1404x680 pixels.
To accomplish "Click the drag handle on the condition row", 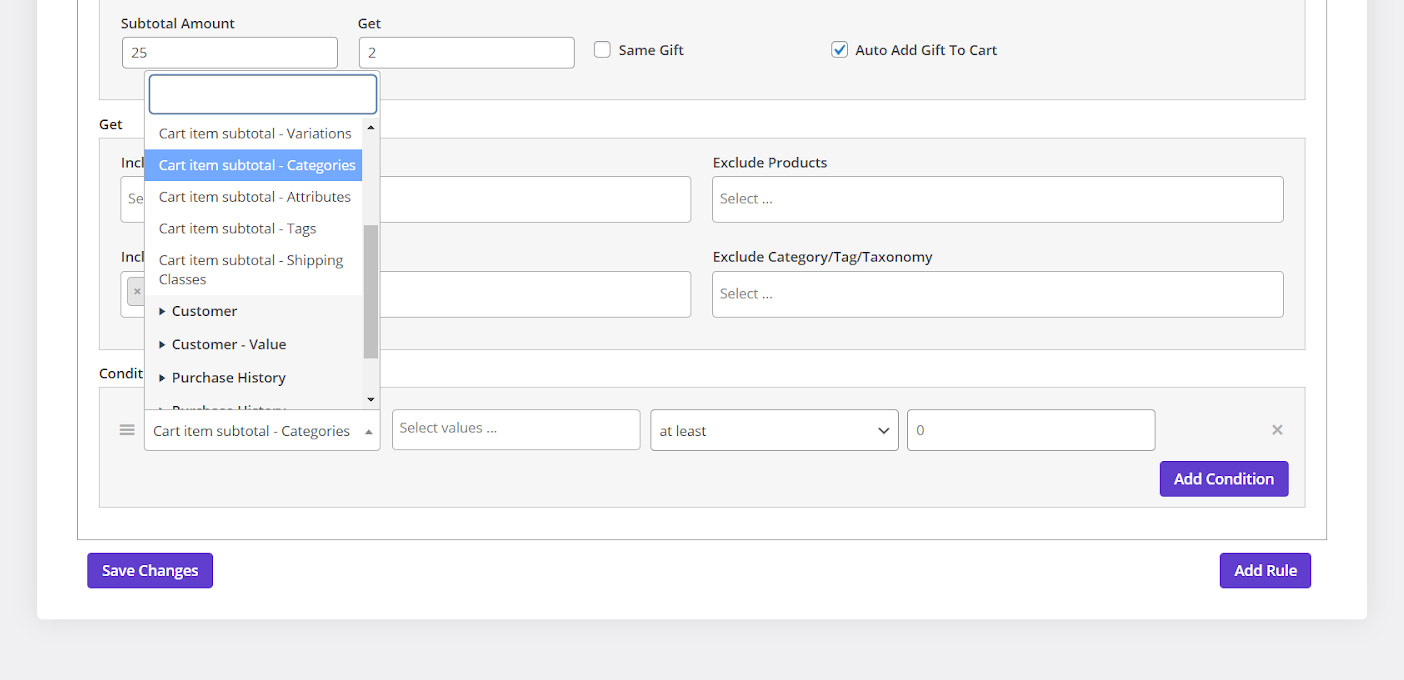I will tap(127, 430).
